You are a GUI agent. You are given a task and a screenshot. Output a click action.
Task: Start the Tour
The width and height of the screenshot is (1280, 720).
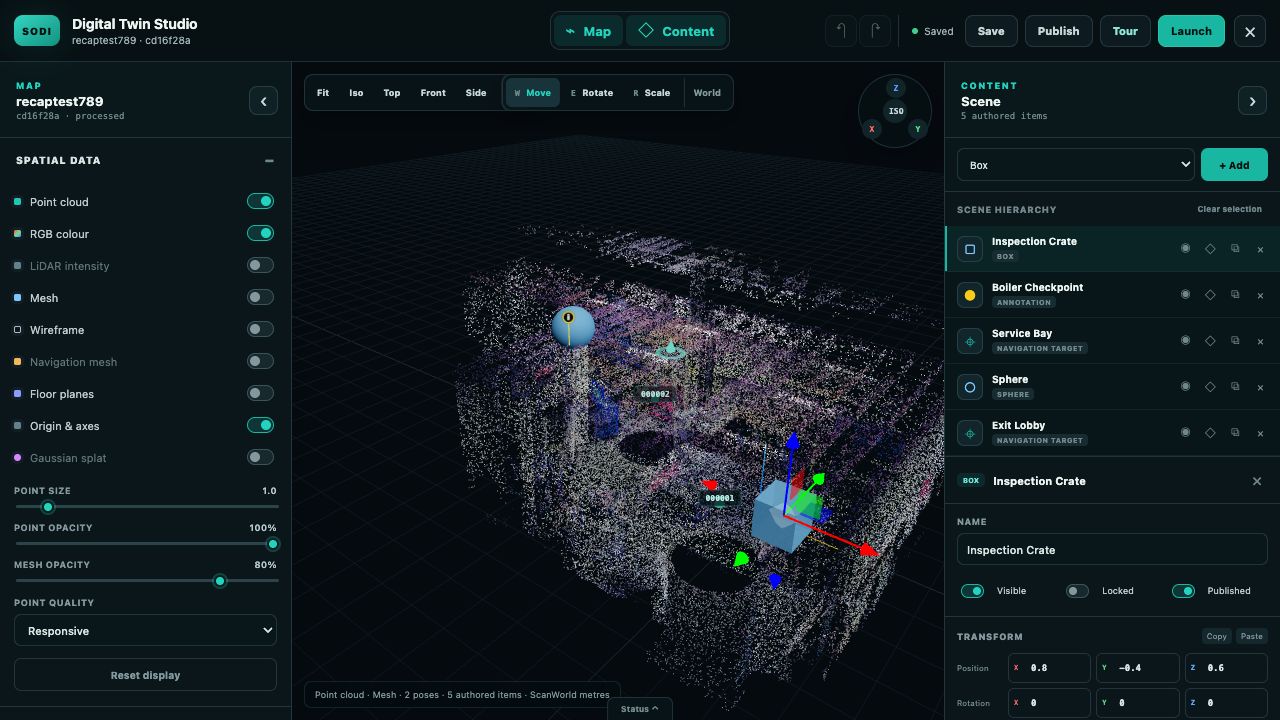point(1125,31)
